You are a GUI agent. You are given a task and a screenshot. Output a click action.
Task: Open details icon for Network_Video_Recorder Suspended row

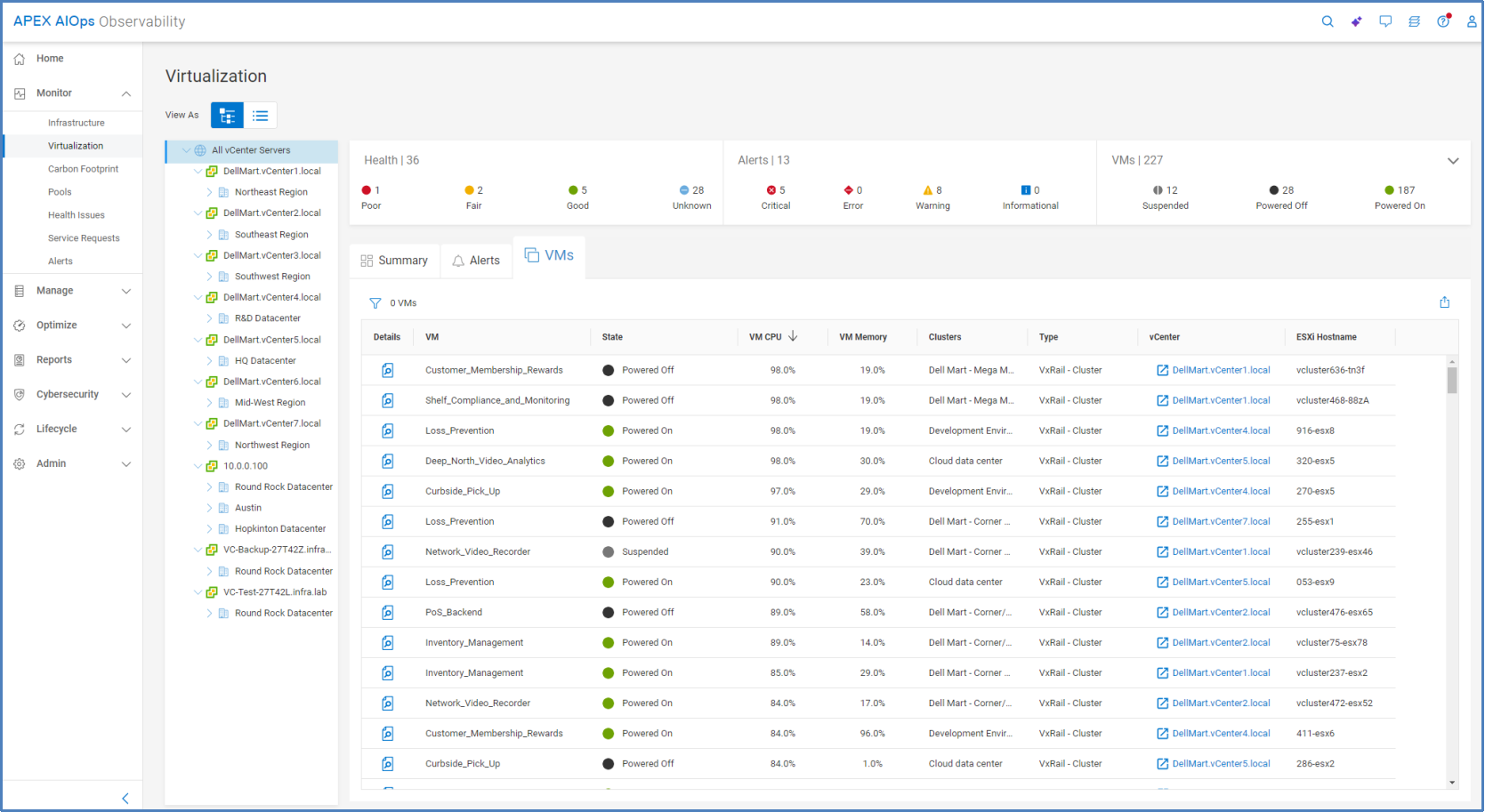tap(388, 551)
